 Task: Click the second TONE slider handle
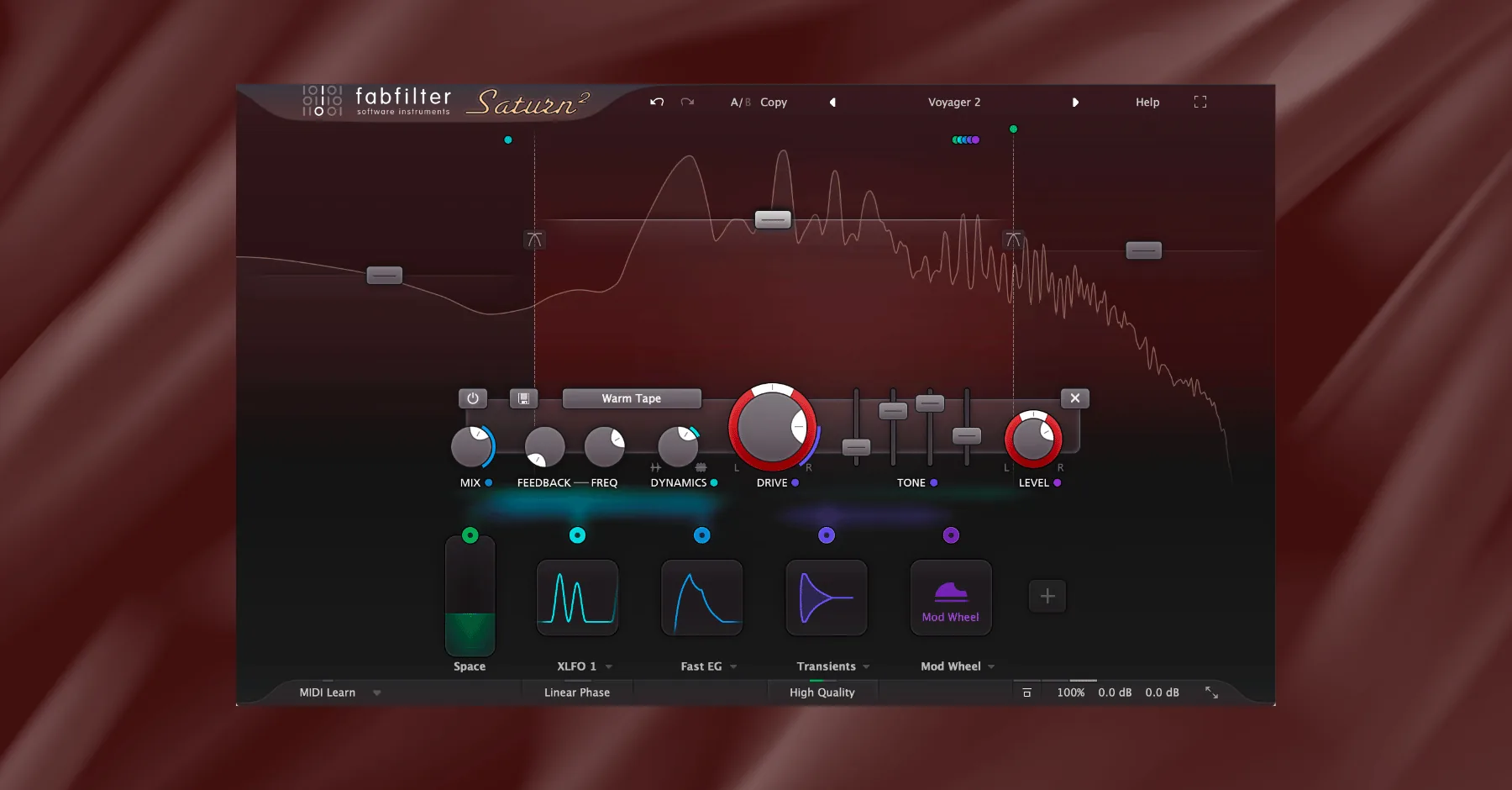click(893, 411)
